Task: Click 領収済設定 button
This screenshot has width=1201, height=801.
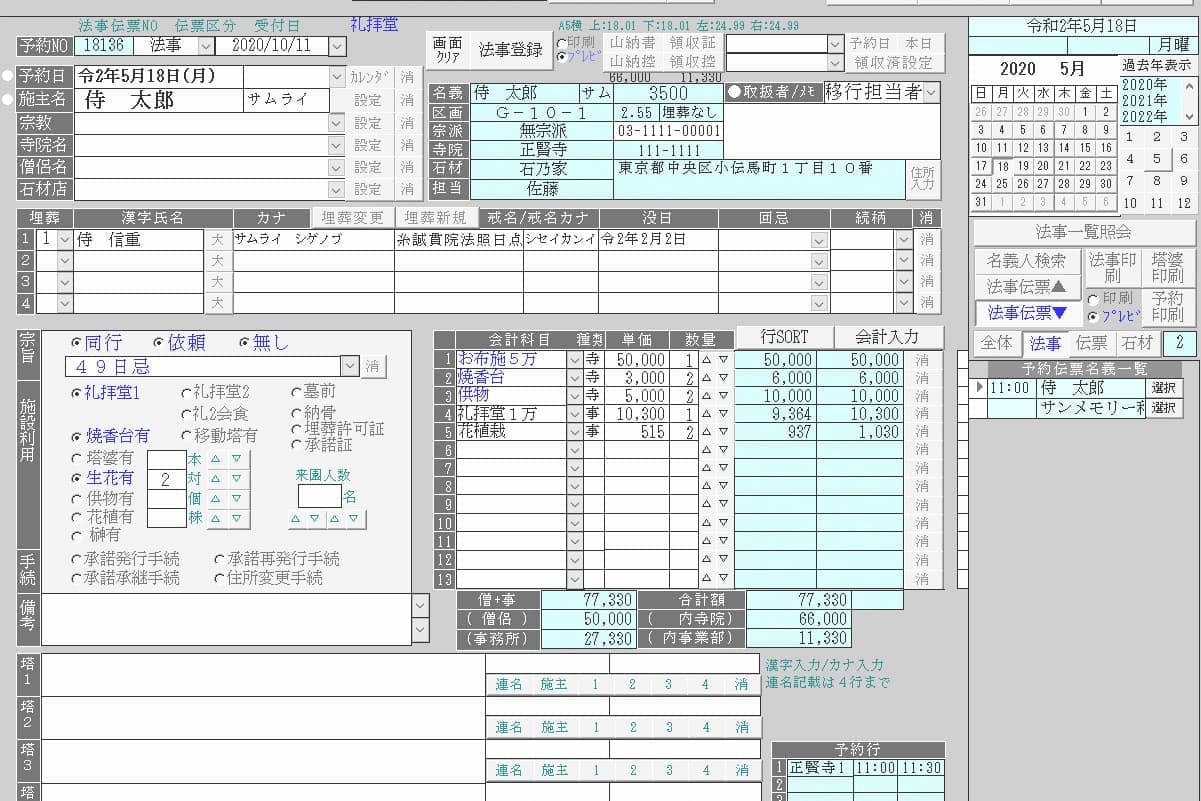Action: pyautogui.click(x=893, y=62)
